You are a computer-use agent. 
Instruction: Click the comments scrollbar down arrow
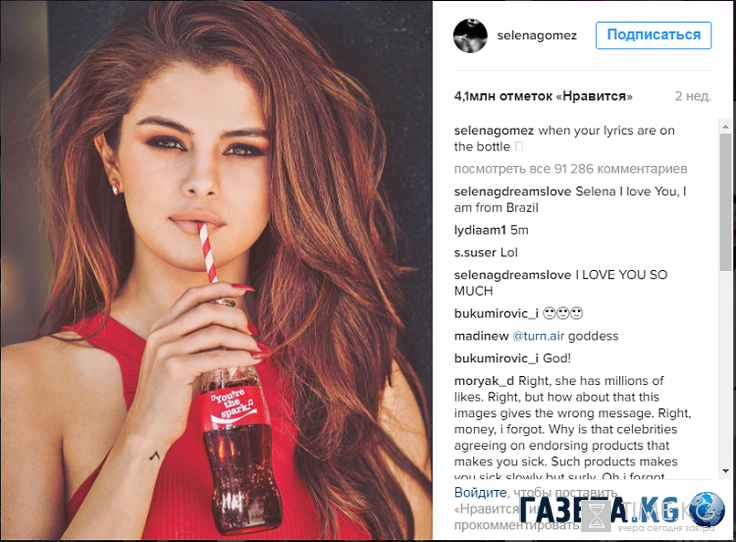click(725, 471)
